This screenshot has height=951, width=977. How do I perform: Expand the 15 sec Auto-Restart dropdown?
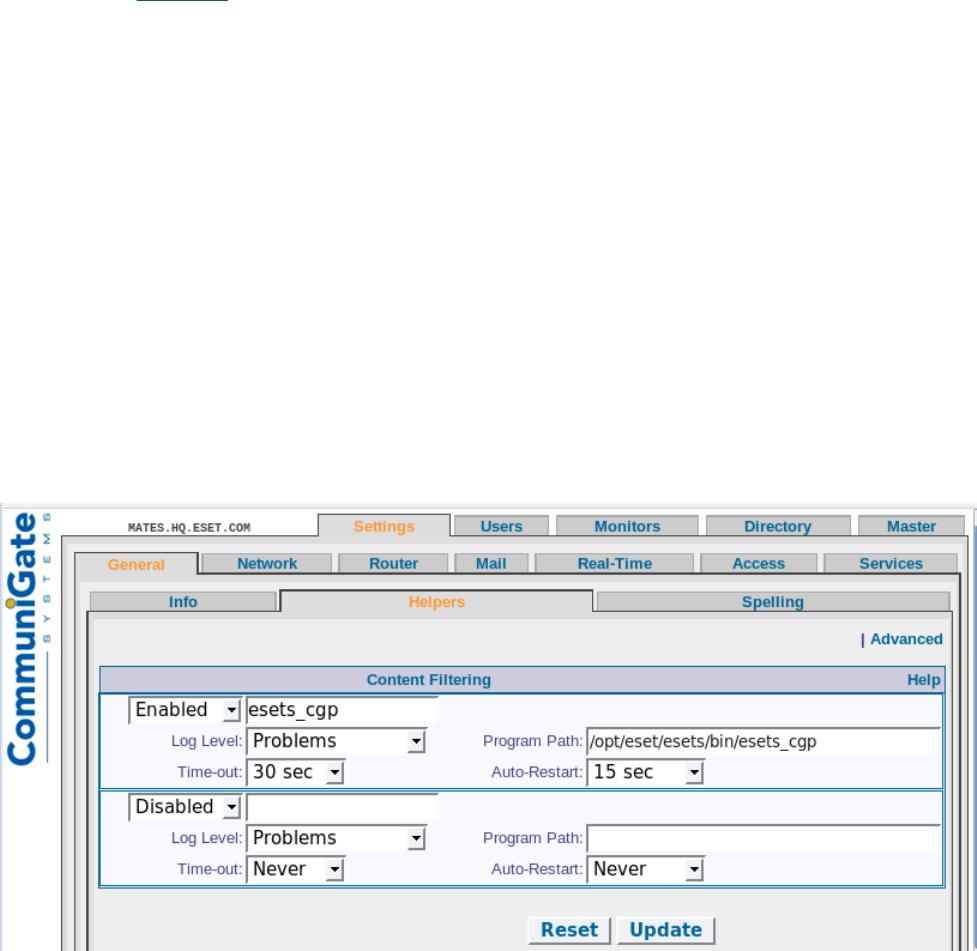coord(645,772)
